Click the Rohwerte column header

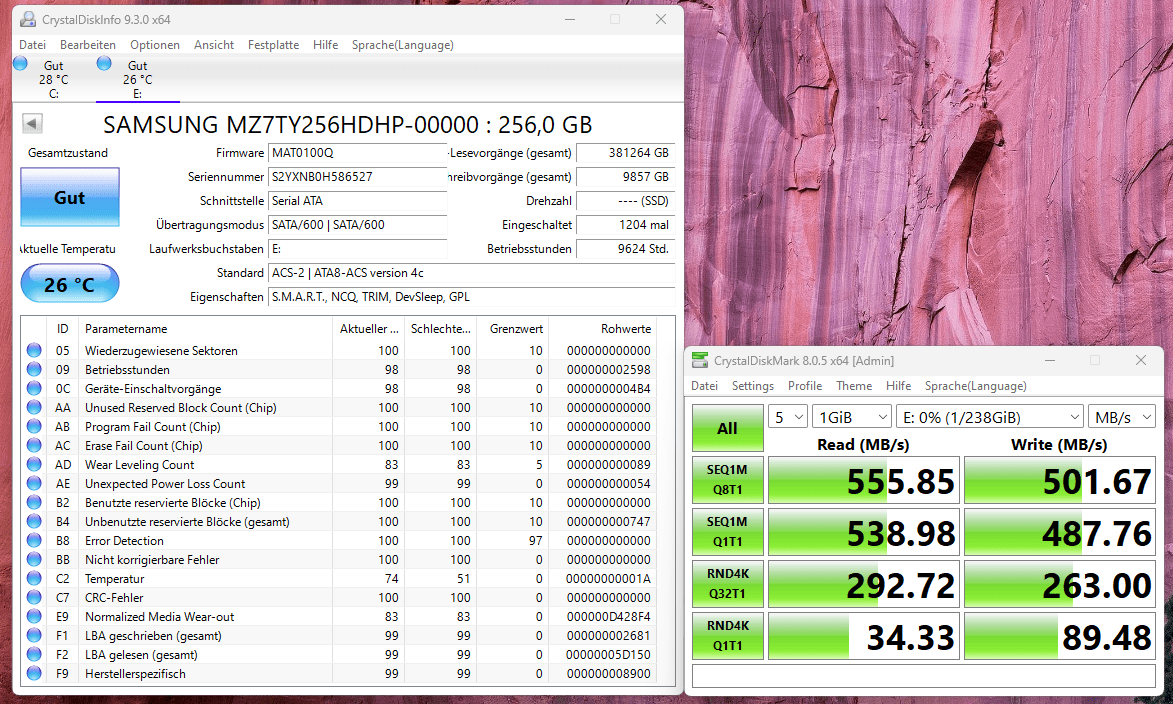[601, 328]
